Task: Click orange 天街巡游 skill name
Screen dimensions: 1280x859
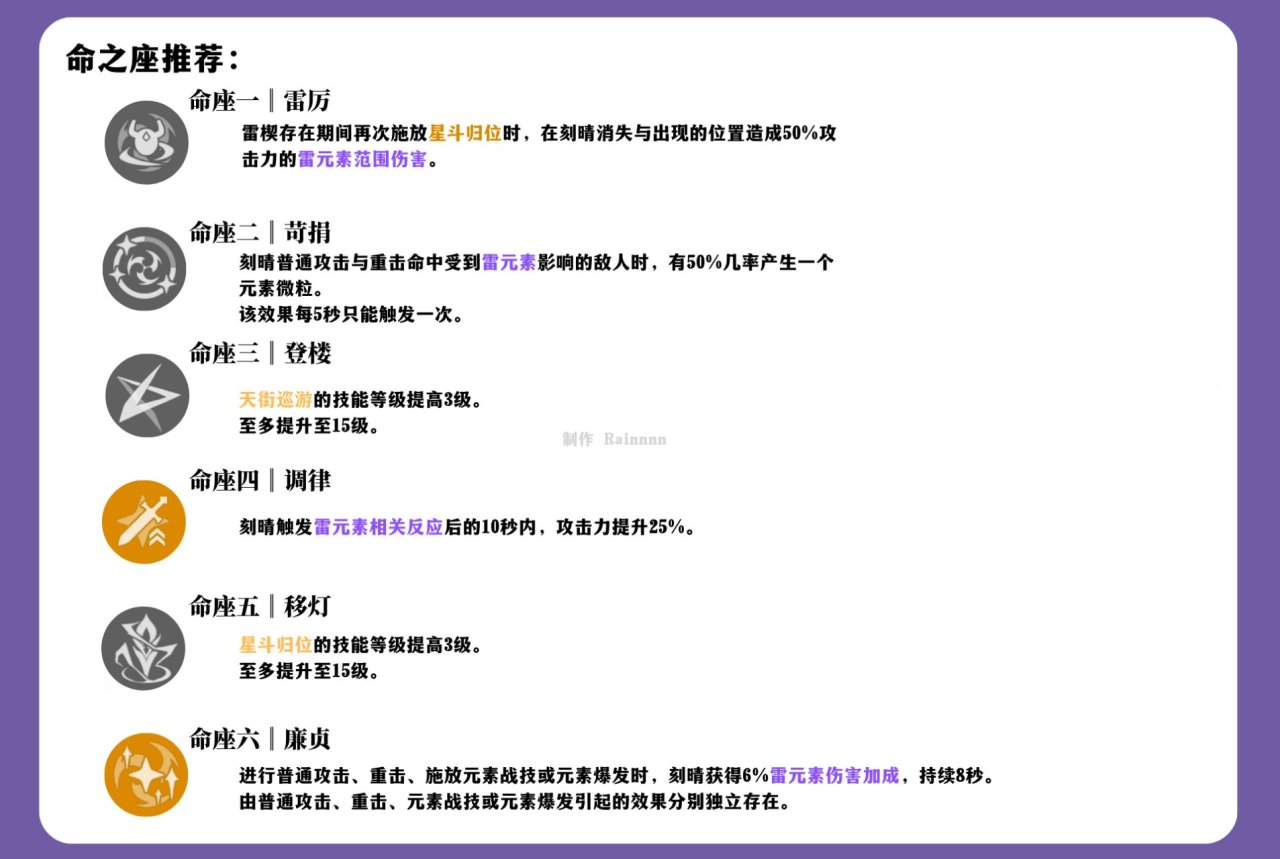Action: click(x=276, y=399)
